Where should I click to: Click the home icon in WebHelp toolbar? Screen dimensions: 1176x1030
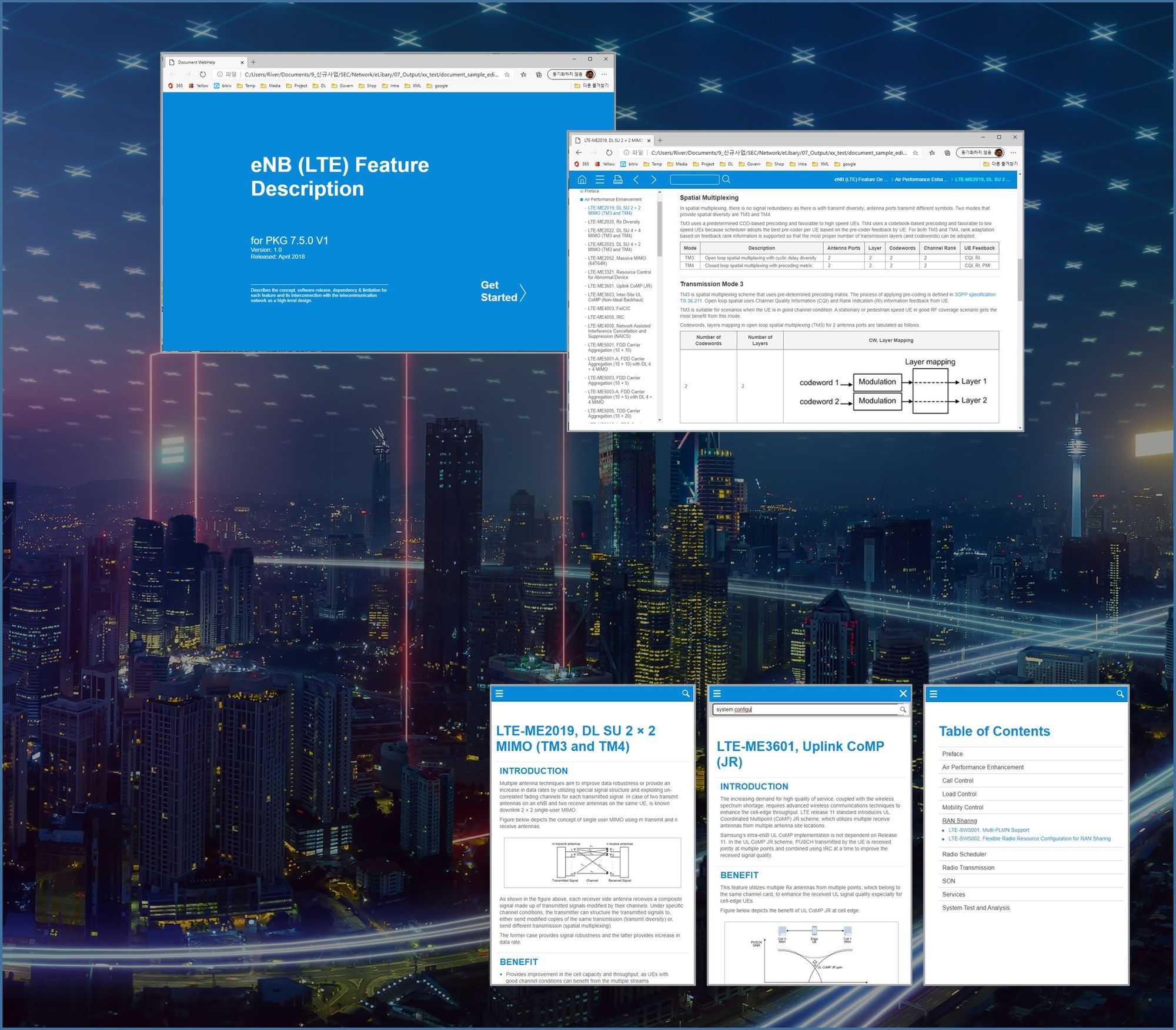point(582,179)
